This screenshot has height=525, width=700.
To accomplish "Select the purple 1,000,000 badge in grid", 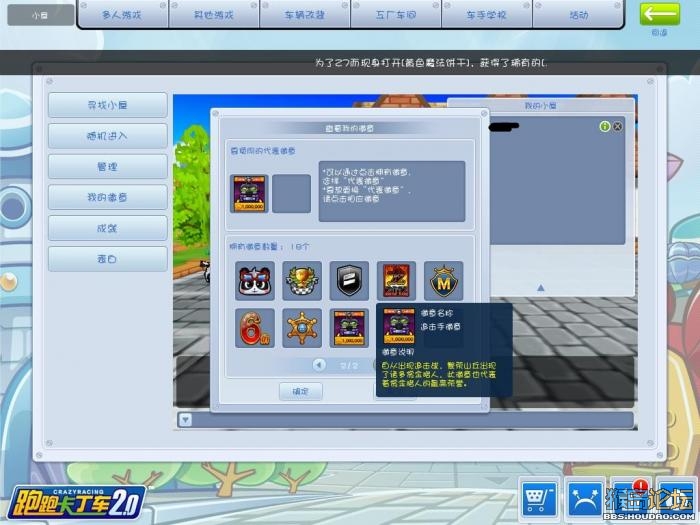I will [349, 328].
